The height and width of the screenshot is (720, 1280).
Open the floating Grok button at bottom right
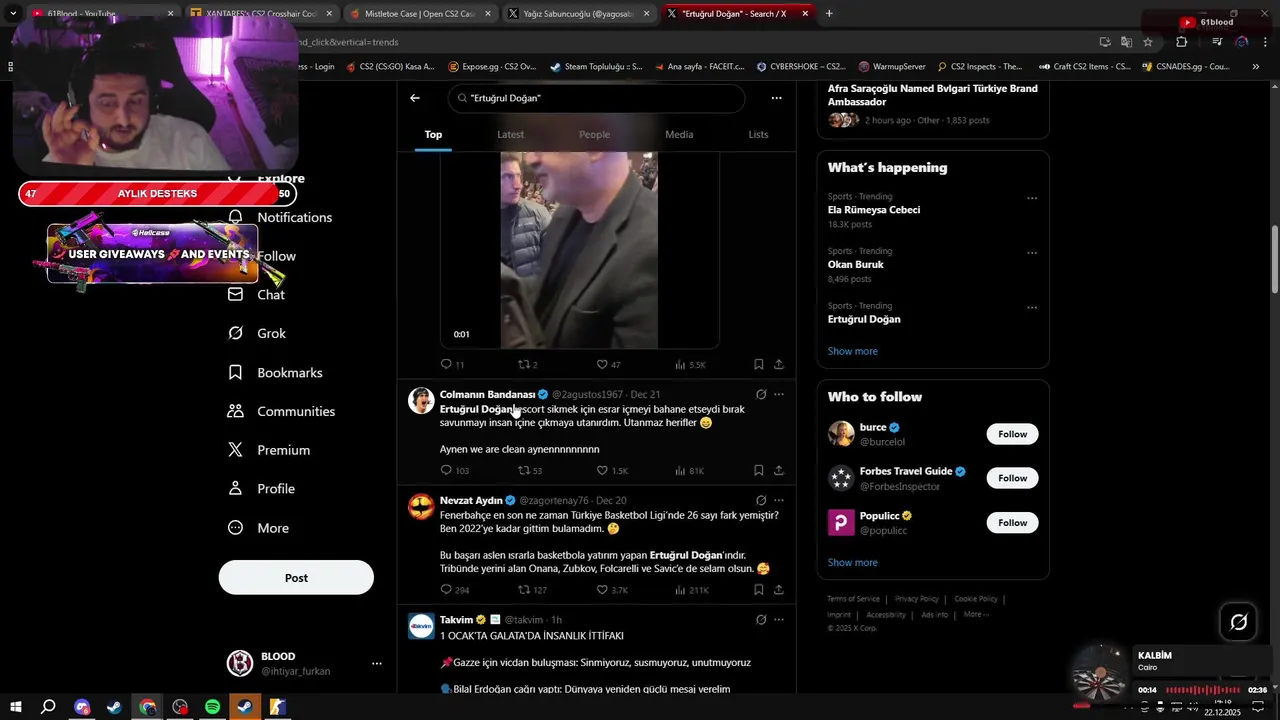1238,623
